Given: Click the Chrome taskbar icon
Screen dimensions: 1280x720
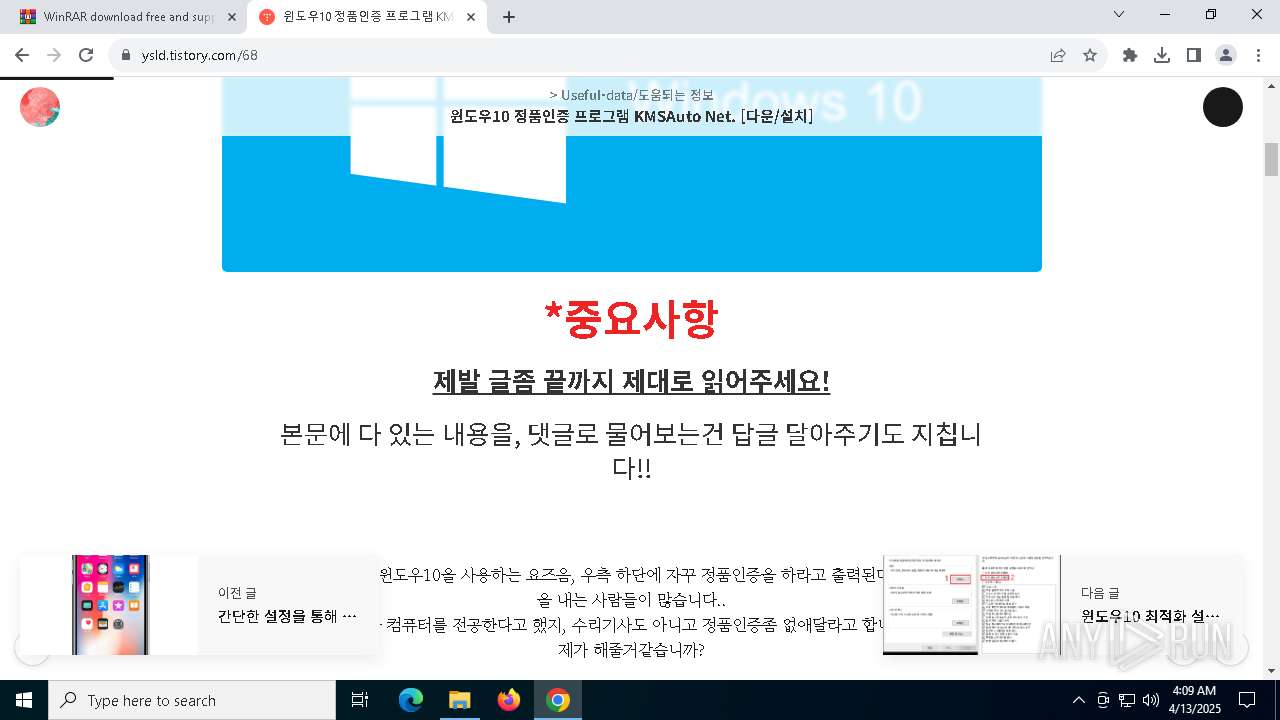Looking at the screenshot, I should point(557,700).
